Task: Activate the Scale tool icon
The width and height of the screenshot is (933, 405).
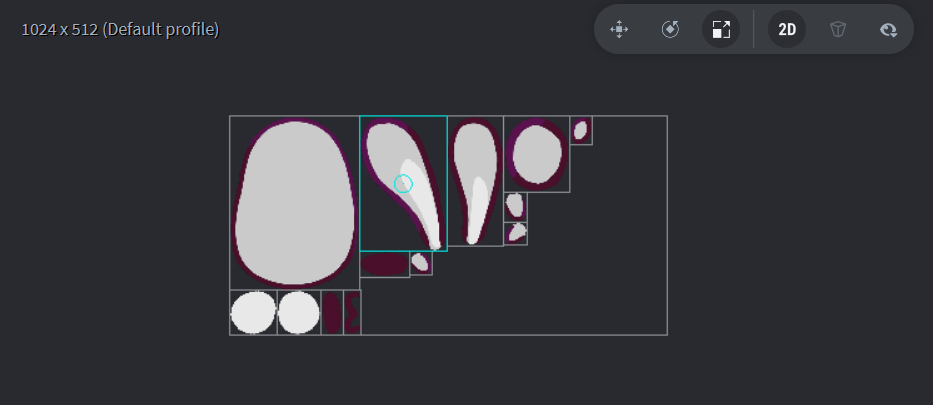Action: coord(721,29)
